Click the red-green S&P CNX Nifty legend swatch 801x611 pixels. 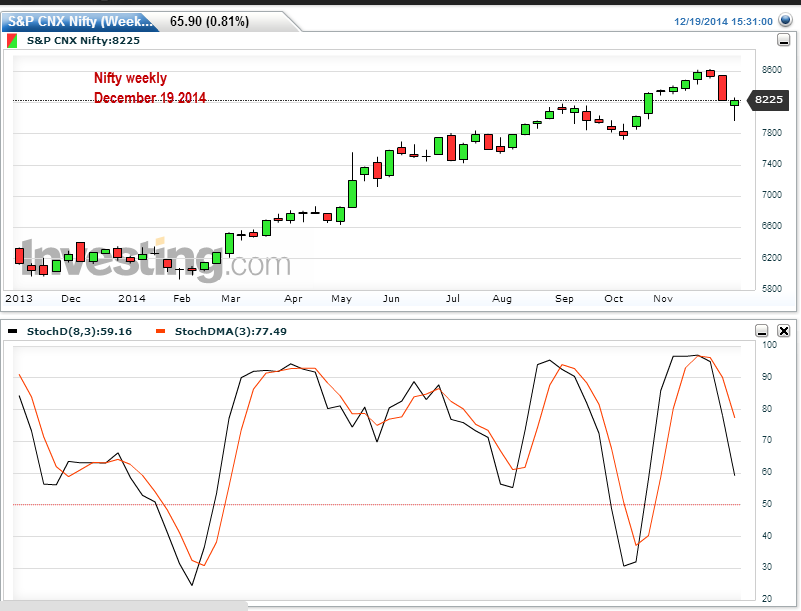12,41
